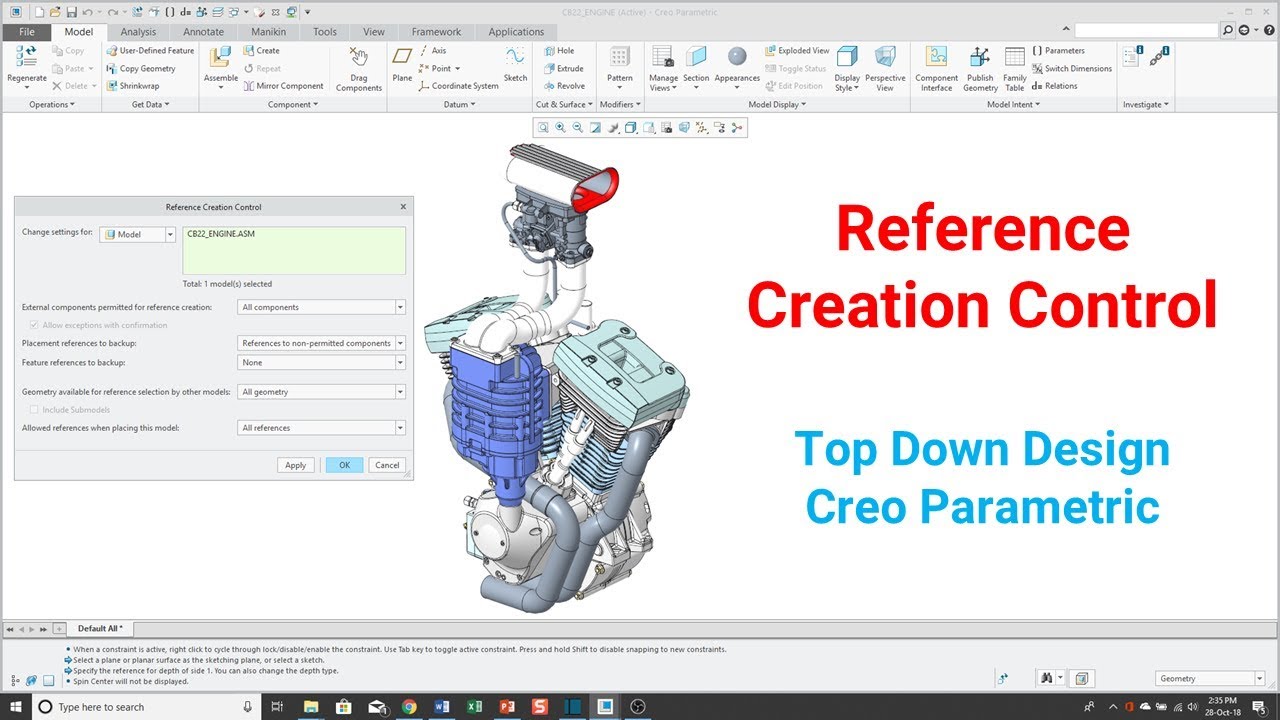The width and height of the screenshot is (1280, 720).
Task: Activate the Extrude tool
Action: (x=563, y=69)
